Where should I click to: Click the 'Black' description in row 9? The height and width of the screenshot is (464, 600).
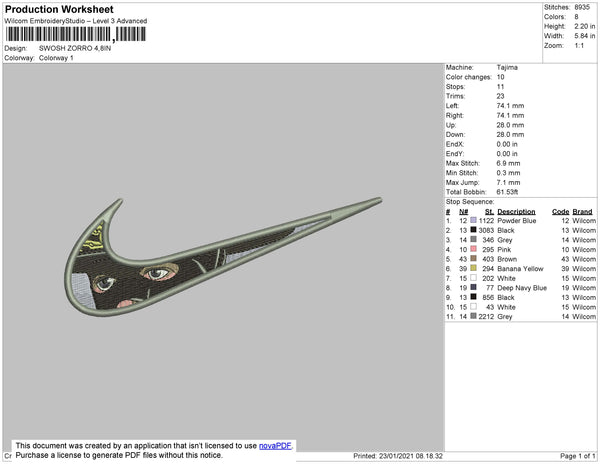(x=505, y=297)
